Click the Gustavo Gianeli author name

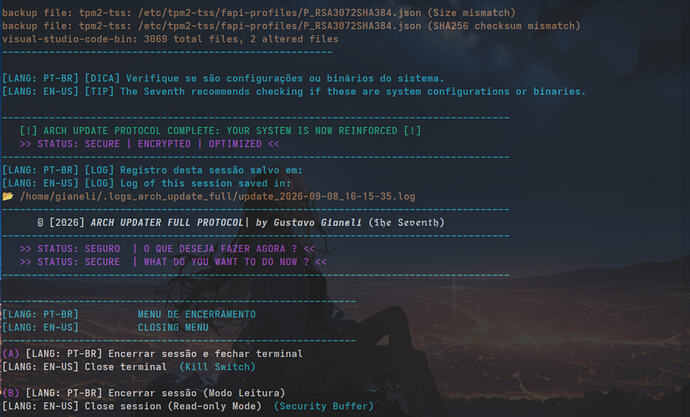click(317, 223)
